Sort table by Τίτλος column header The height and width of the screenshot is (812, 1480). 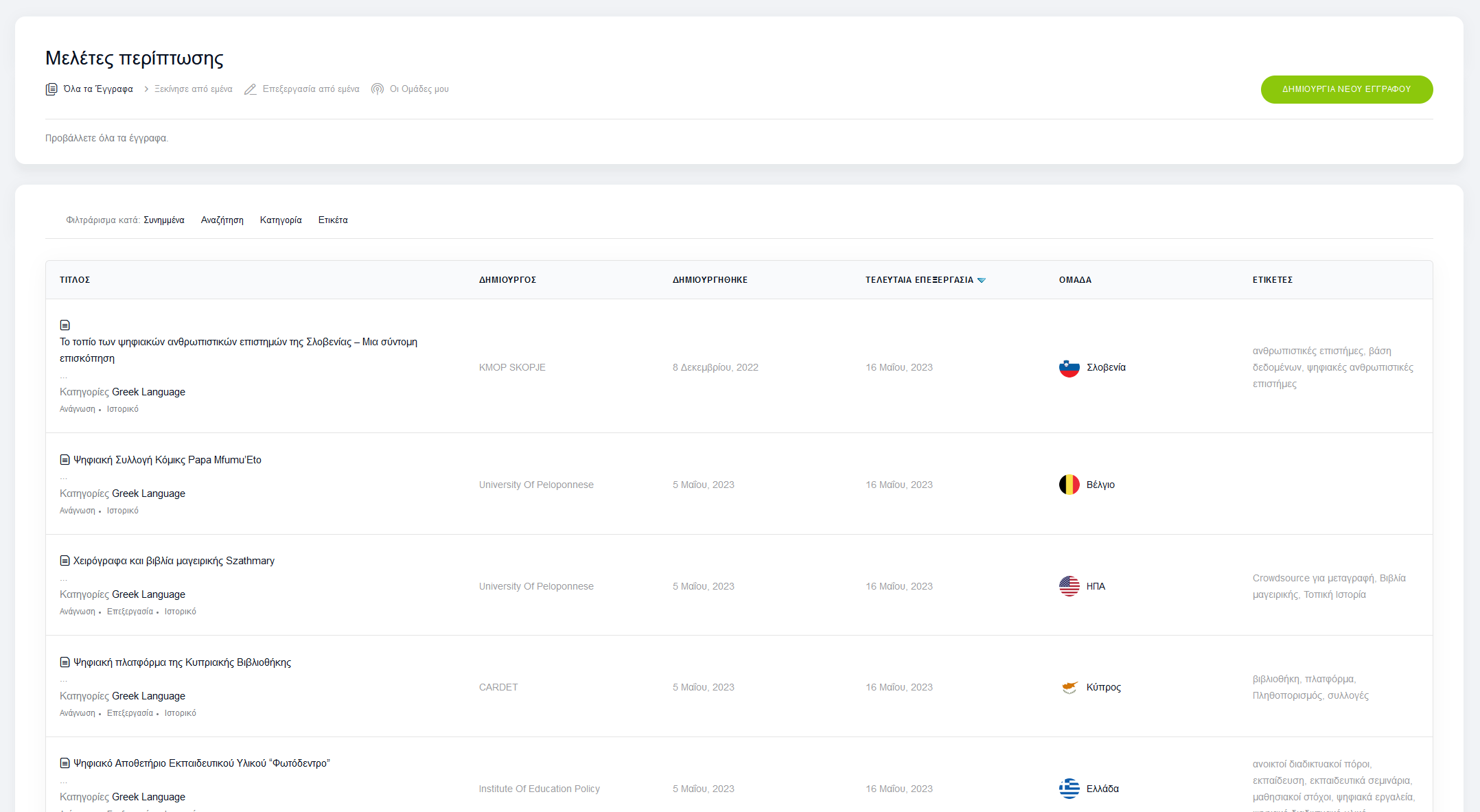pyautogui.click(x=75, y=280)
